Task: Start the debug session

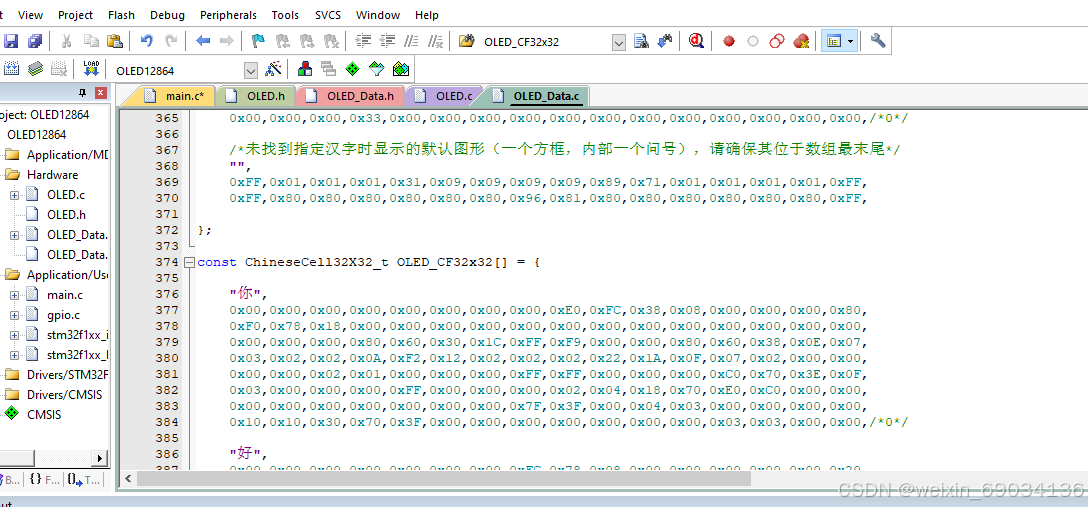Action: click(x=696, y=42)
